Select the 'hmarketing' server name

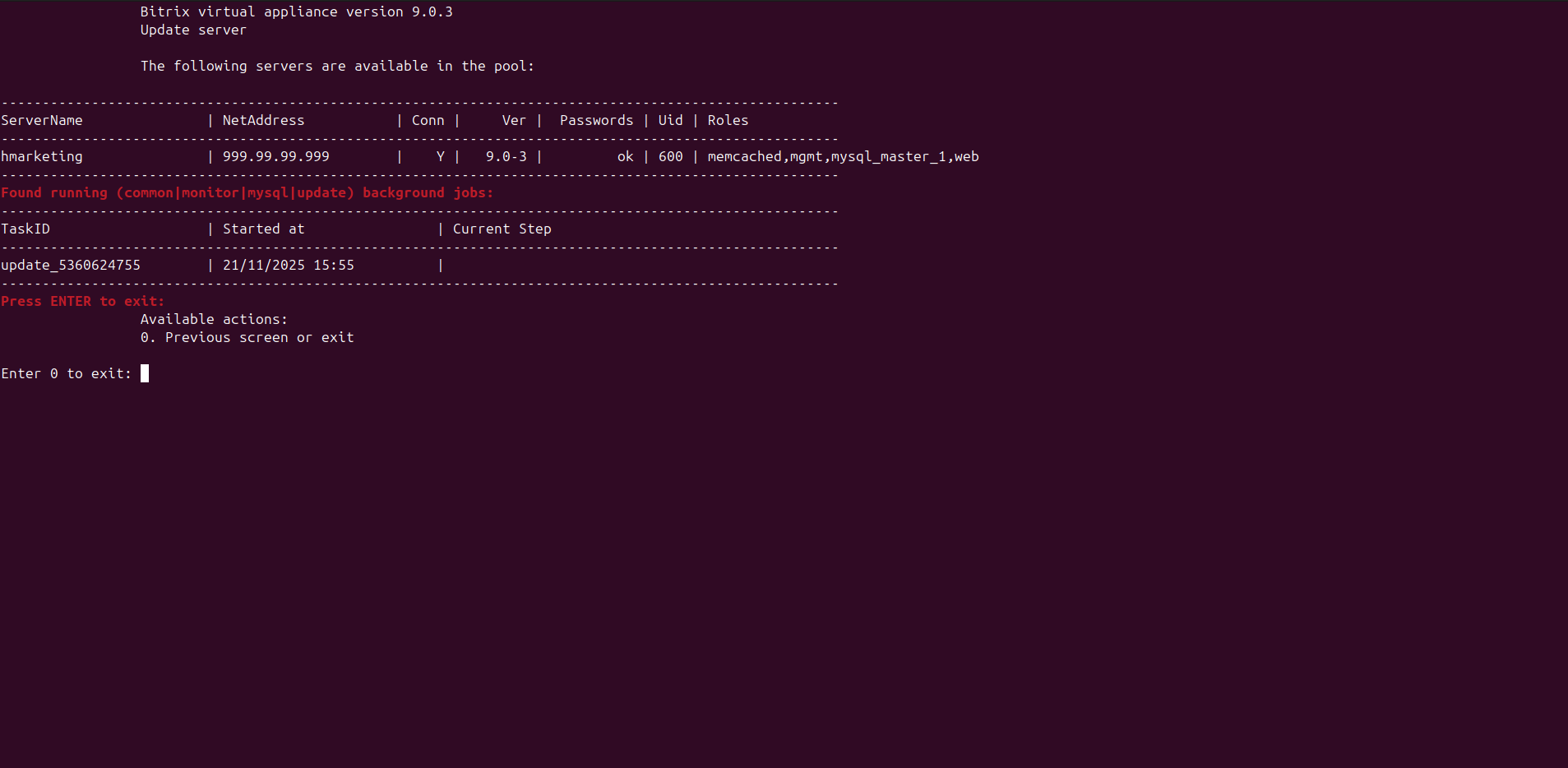[x=42, y=156]
